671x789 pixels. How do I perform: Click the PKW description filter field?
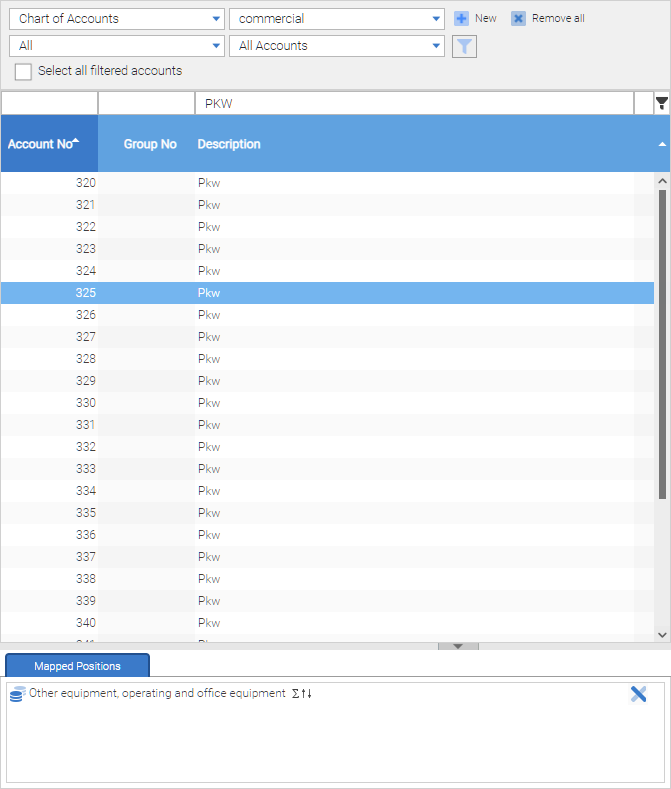point(415,103)
